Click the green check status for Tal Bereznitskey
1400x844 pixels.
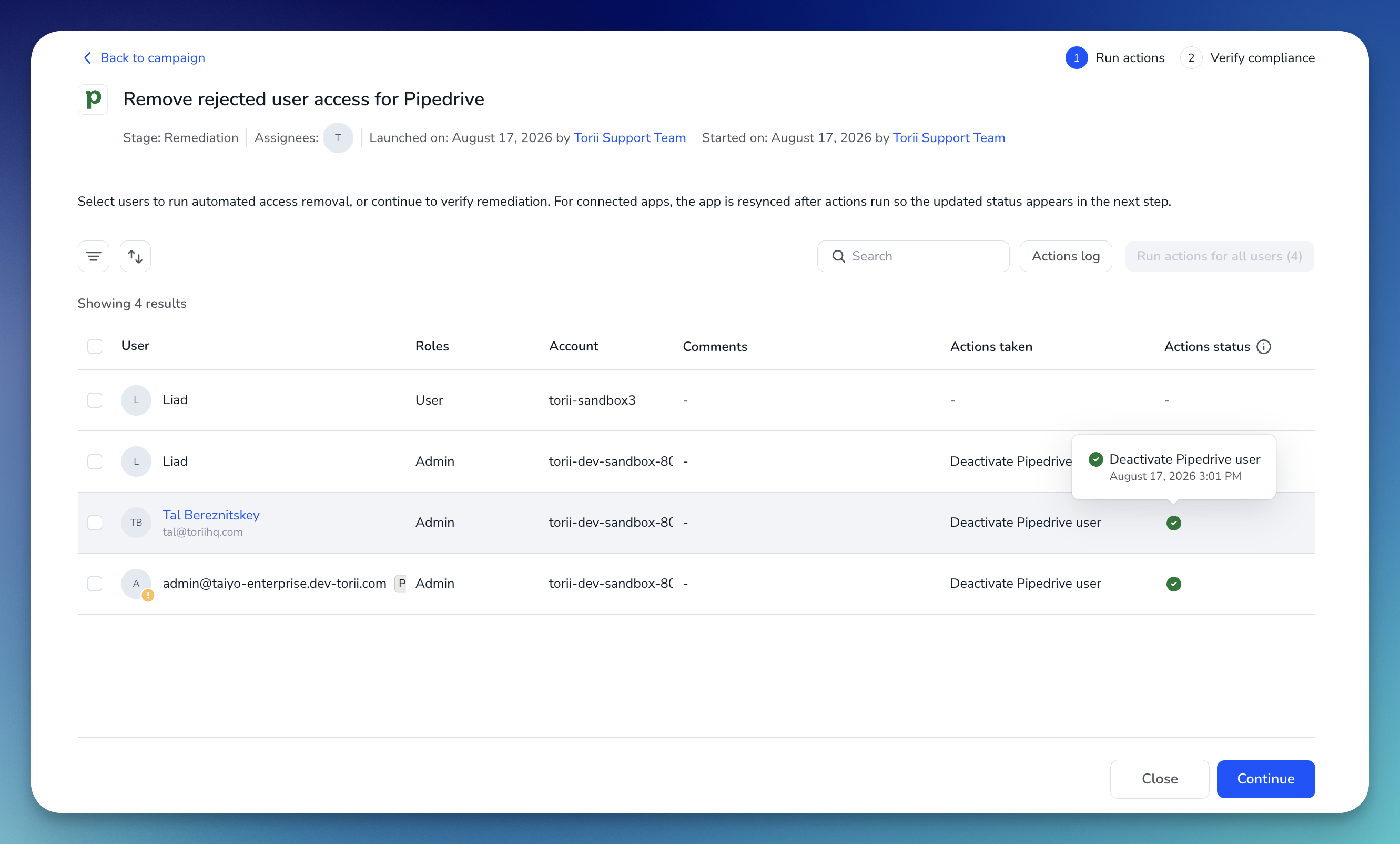(1174, 523)
